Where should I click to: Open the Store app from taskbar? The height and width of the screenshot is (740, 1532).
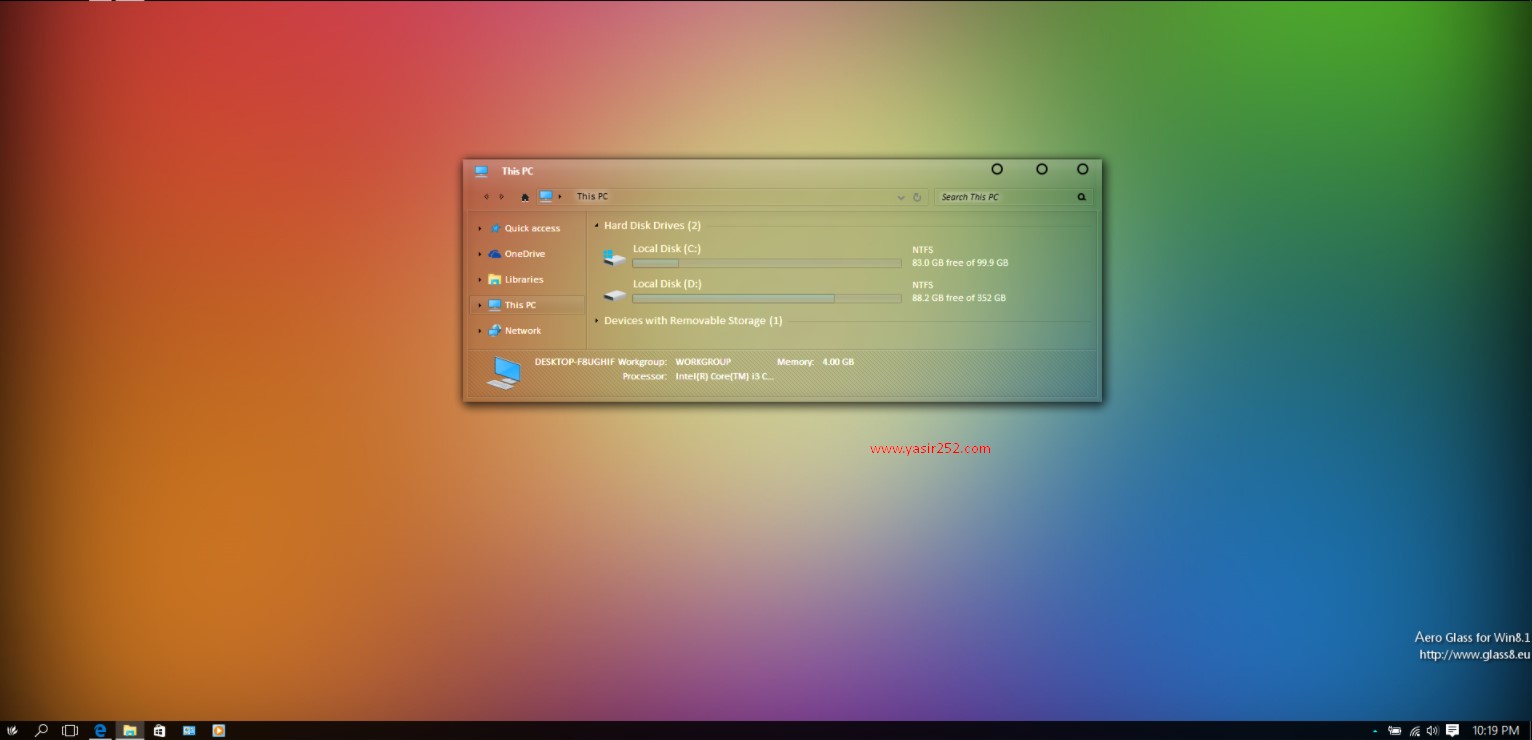coord(159,730)
